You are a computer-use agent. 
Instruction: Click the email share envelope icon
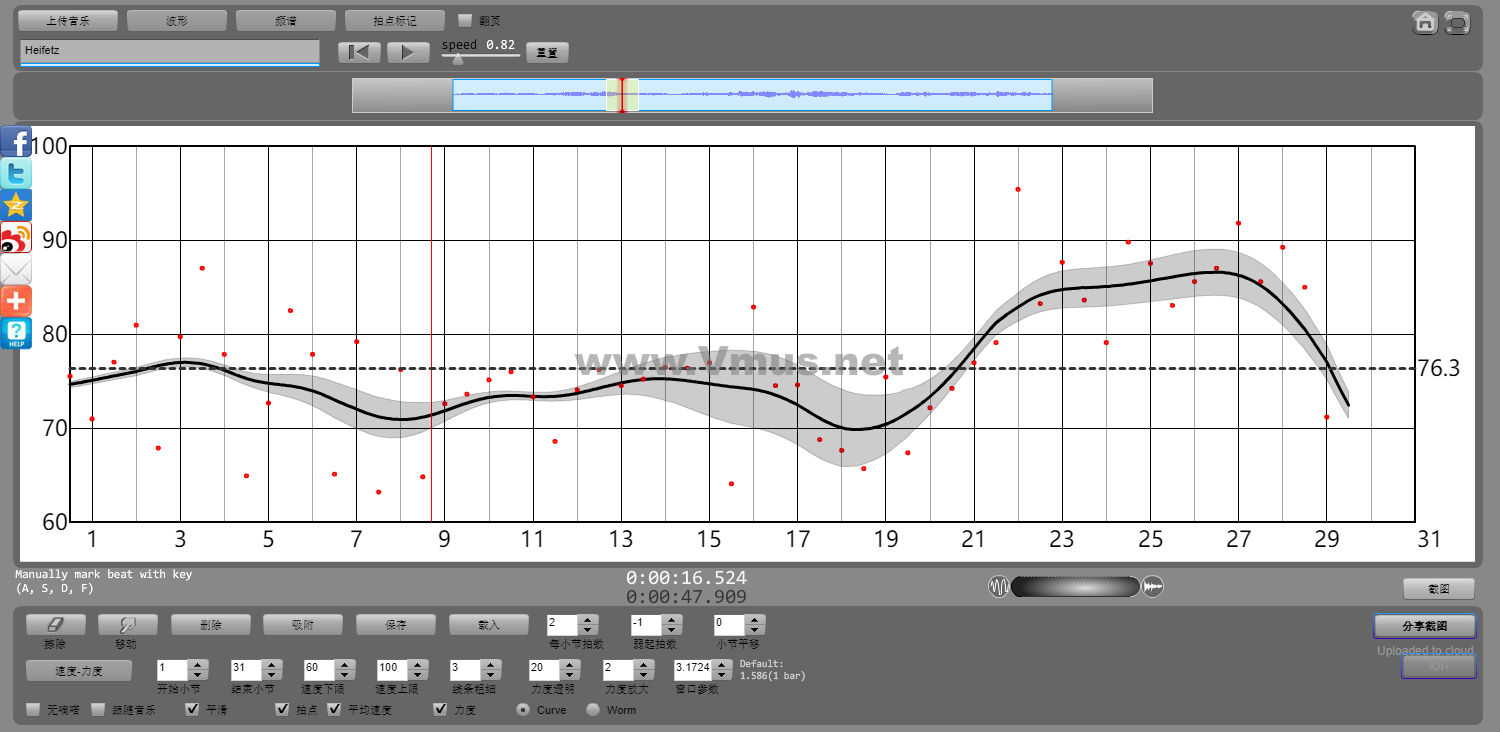click(x=16, y=270)
